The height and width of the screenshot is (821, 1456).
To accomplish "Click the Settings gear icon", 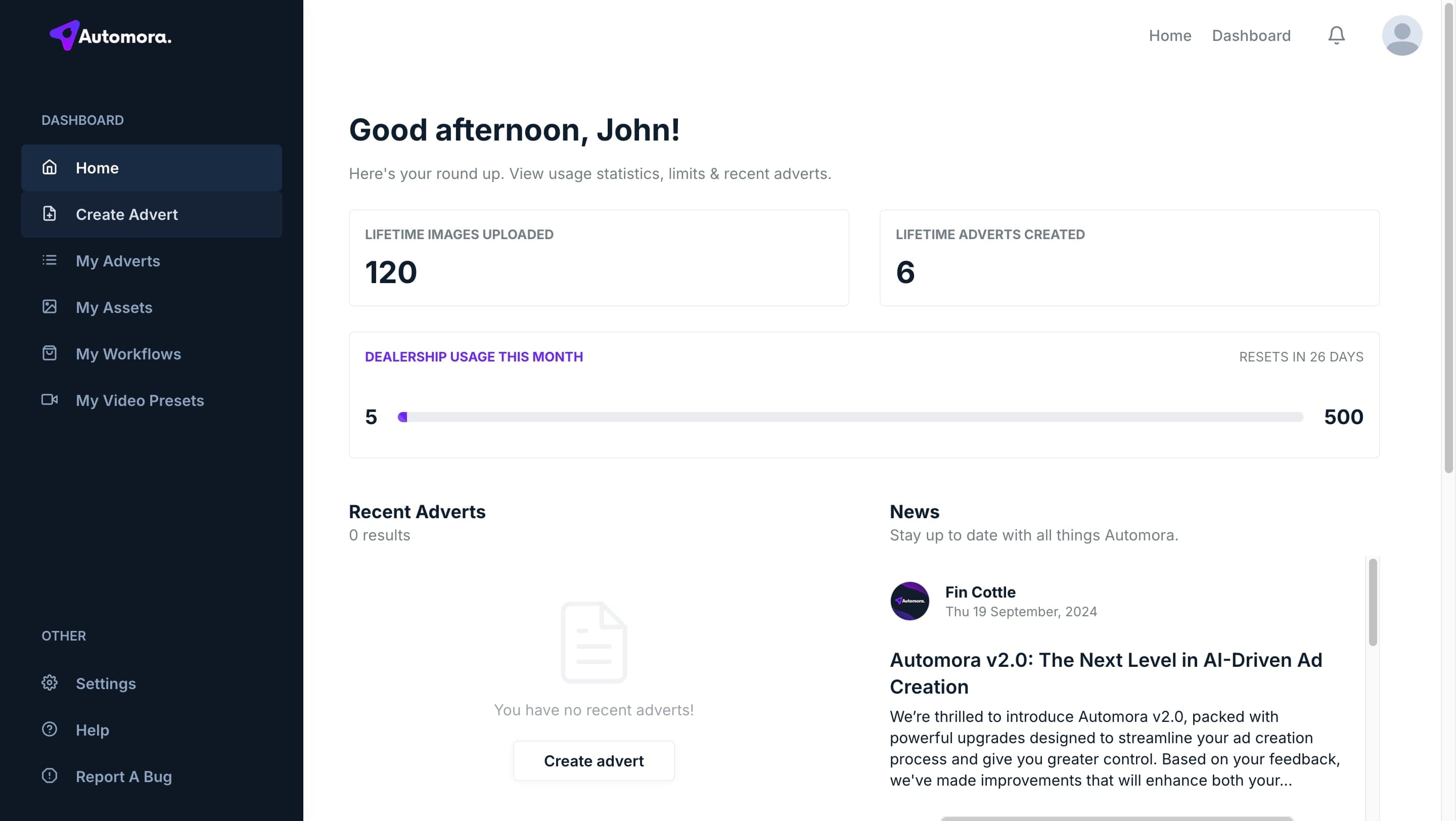I will point(50,682).
